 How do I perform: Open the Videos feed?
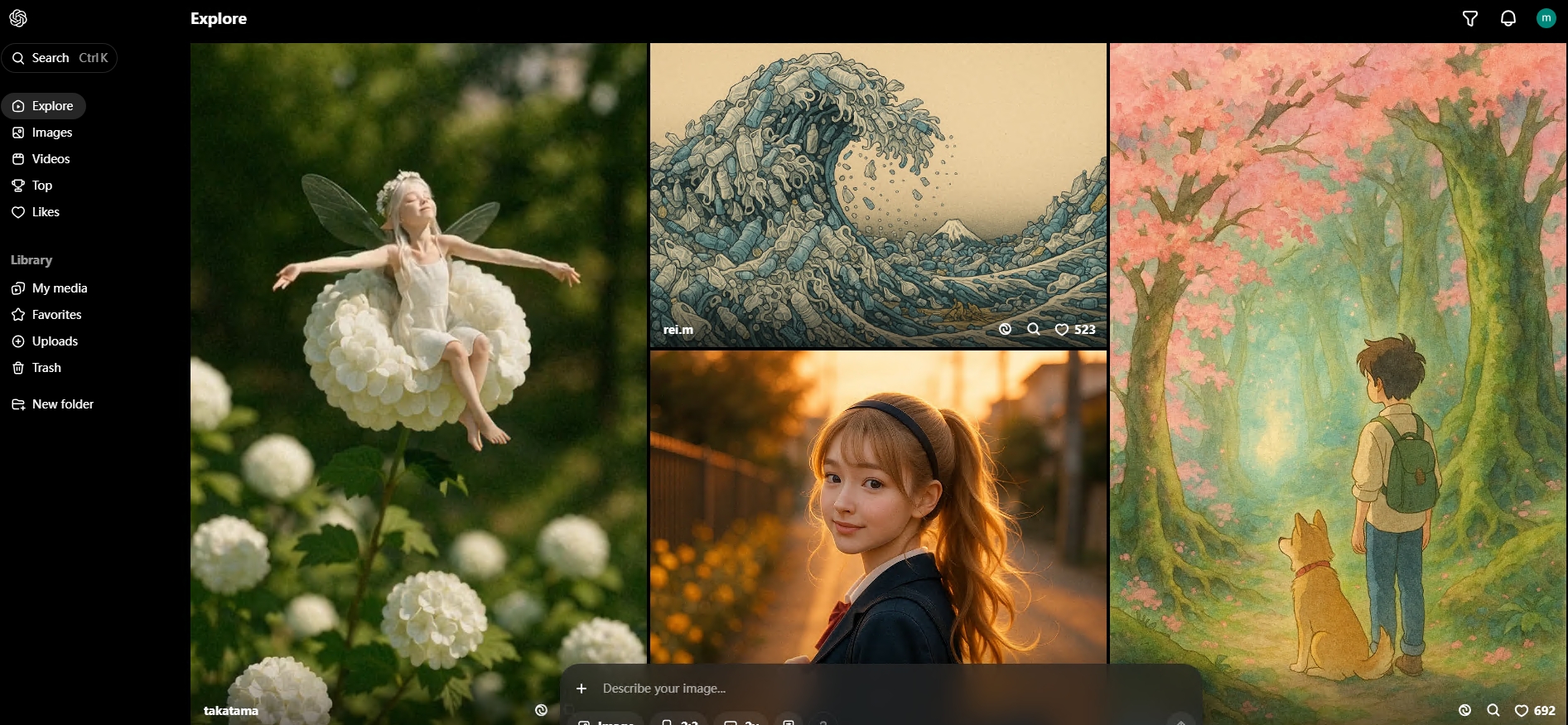(x=41, y=159)
